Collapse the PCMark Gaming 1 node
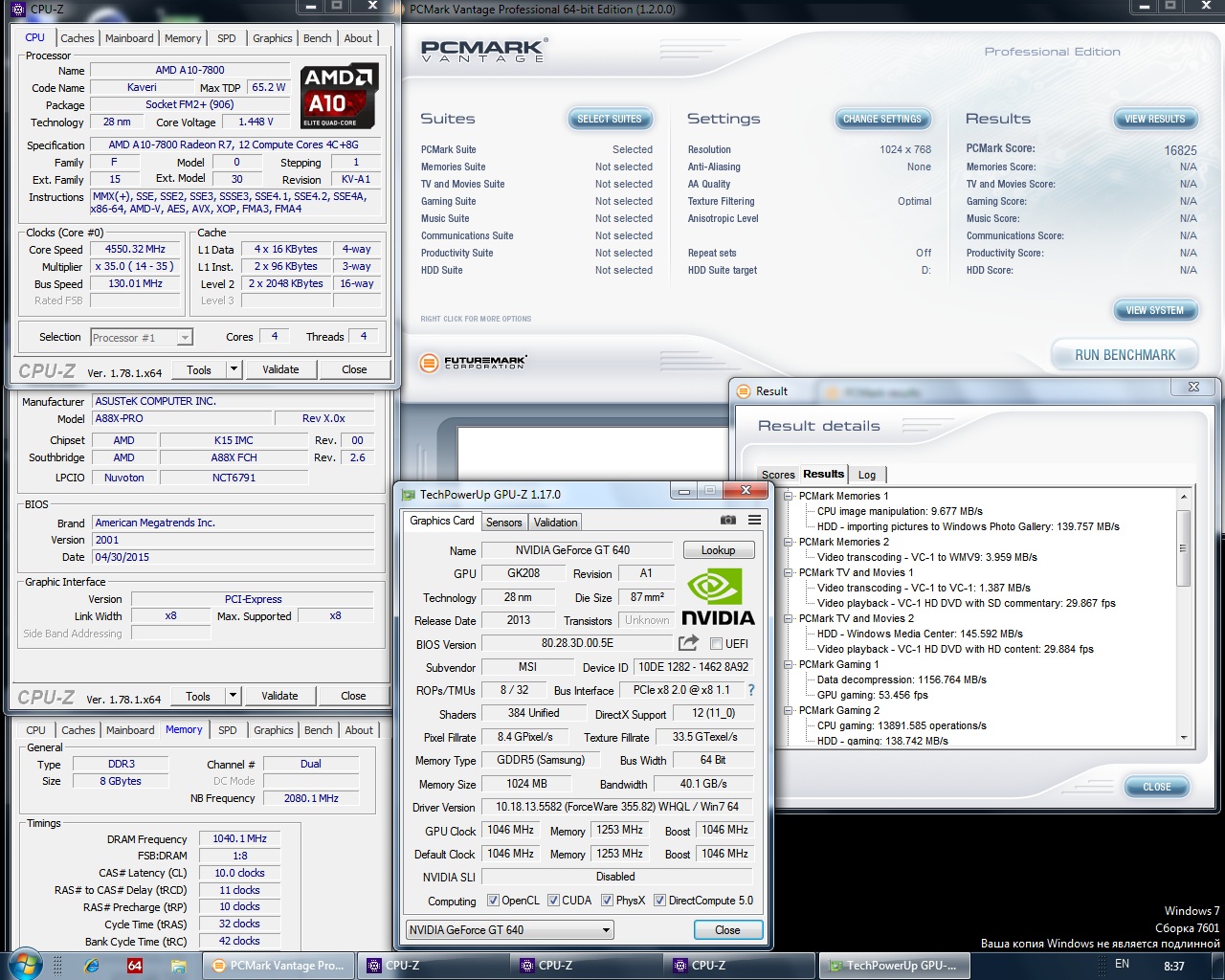1225x980 pixels. click(789, 664)
